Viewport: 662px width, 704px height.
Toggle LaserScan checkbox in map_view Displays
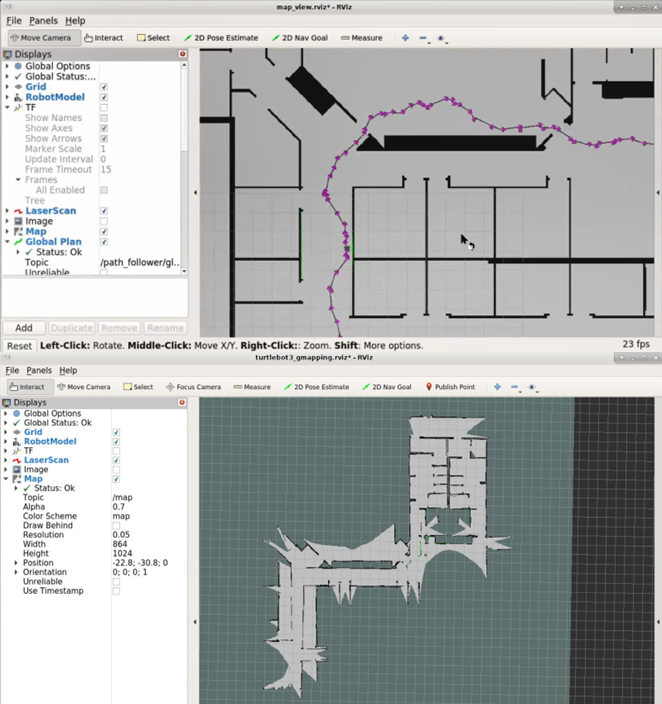pyautogui.click(x=104, y=211)
